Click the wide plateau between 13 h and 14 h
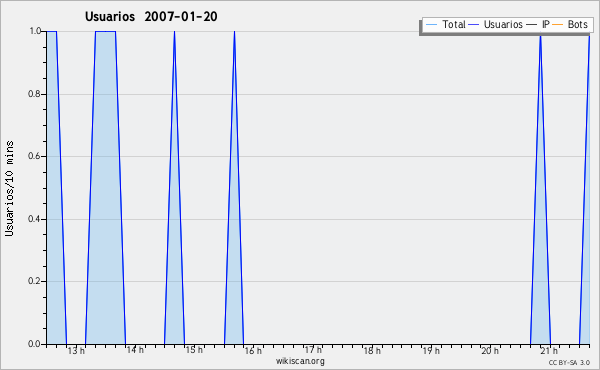Image resolution: width=600 pixels, height=370 pixels. [x=105, y=187]
